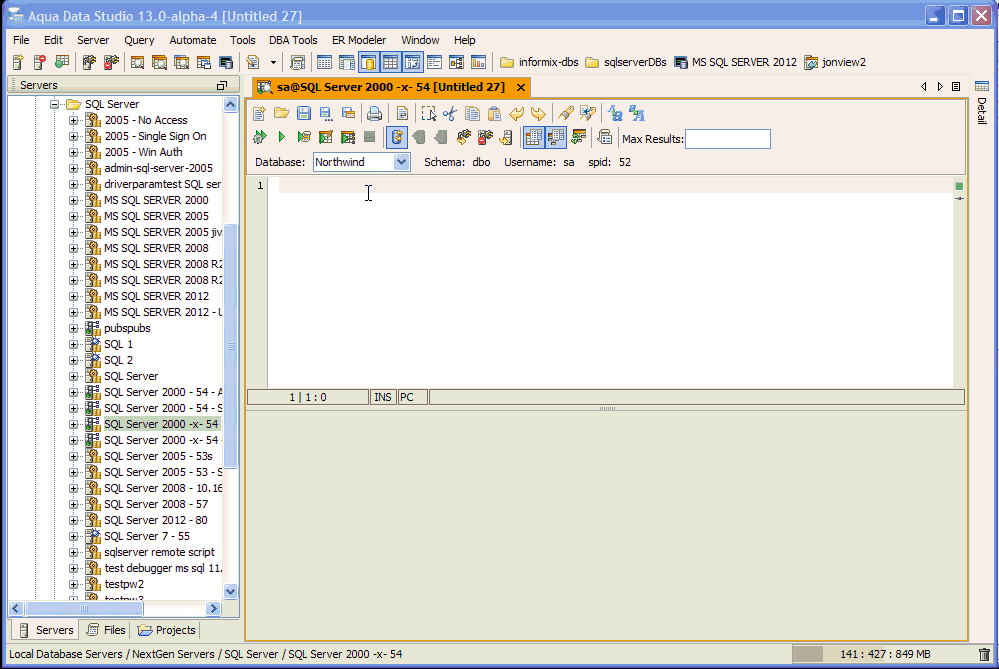This screenshot has width=999, height=669.
Task: Open the ER Modeler menu
Action: tap(359, 40)
